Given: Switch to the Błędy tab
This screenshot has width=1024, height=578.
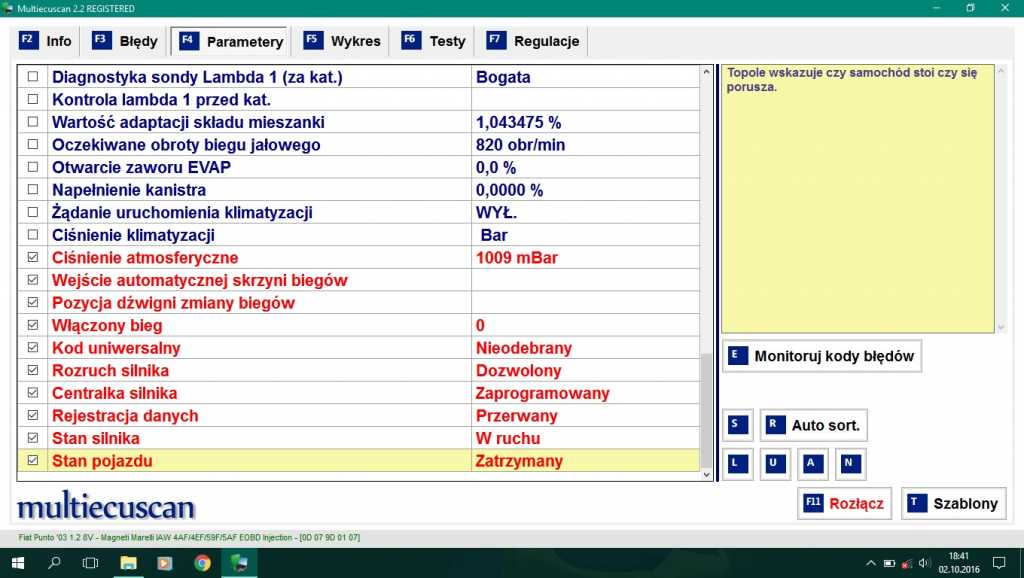Looking at the screenshot, I should (x=126, y=41).
